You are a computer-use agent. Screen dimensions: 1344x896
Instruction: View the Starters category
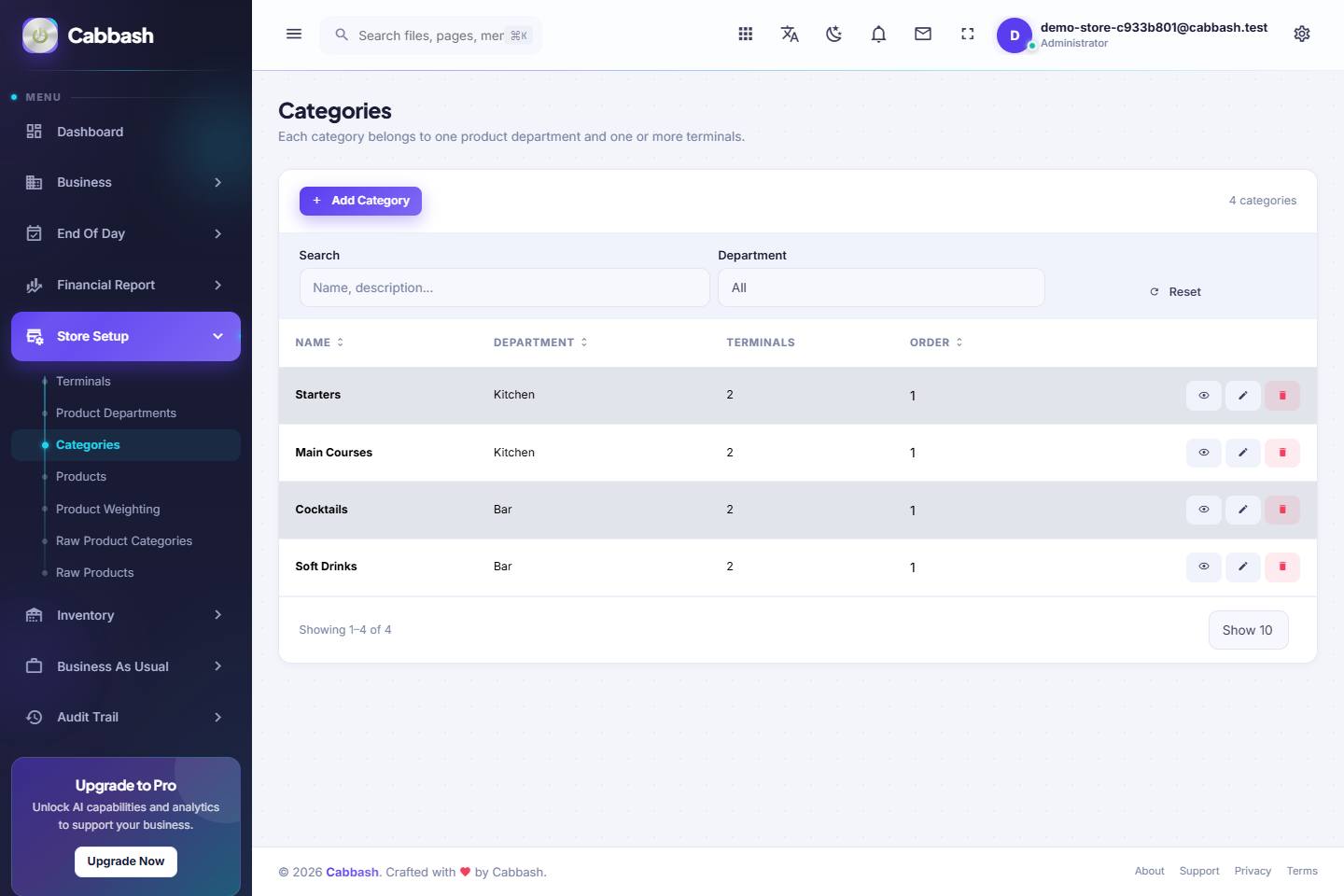(x=1204, y=396)
